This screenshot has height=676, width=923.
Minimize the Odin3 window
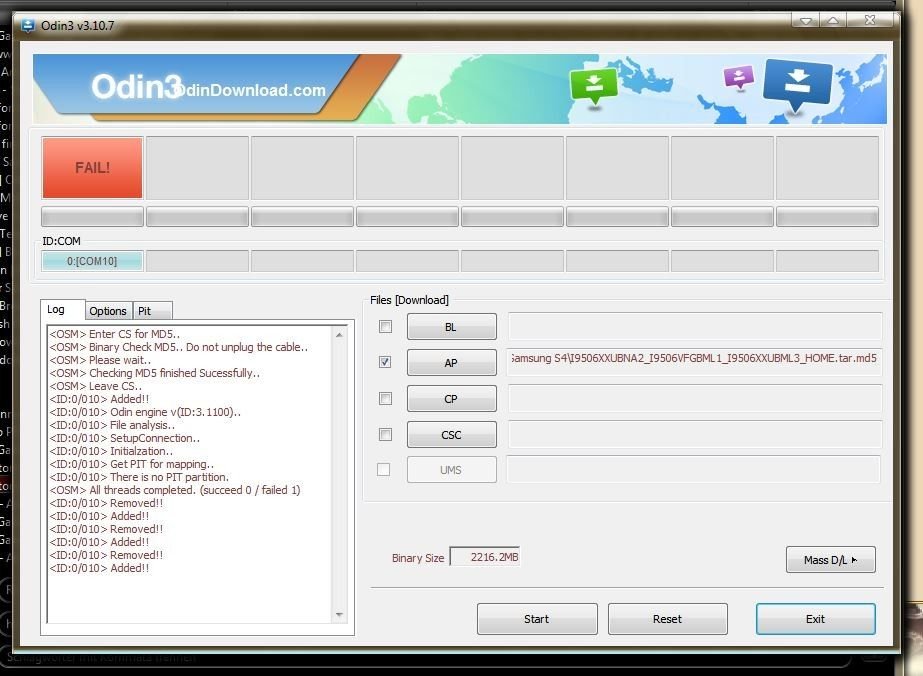[806, 21]
